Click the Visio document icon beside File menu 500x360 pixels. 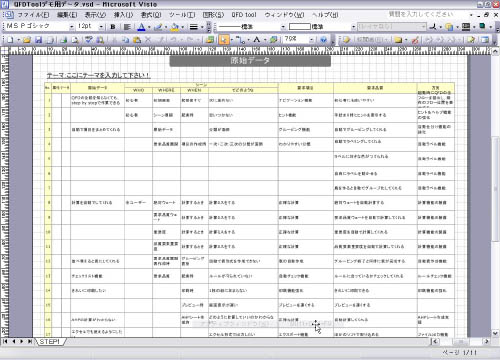(8, 15)
